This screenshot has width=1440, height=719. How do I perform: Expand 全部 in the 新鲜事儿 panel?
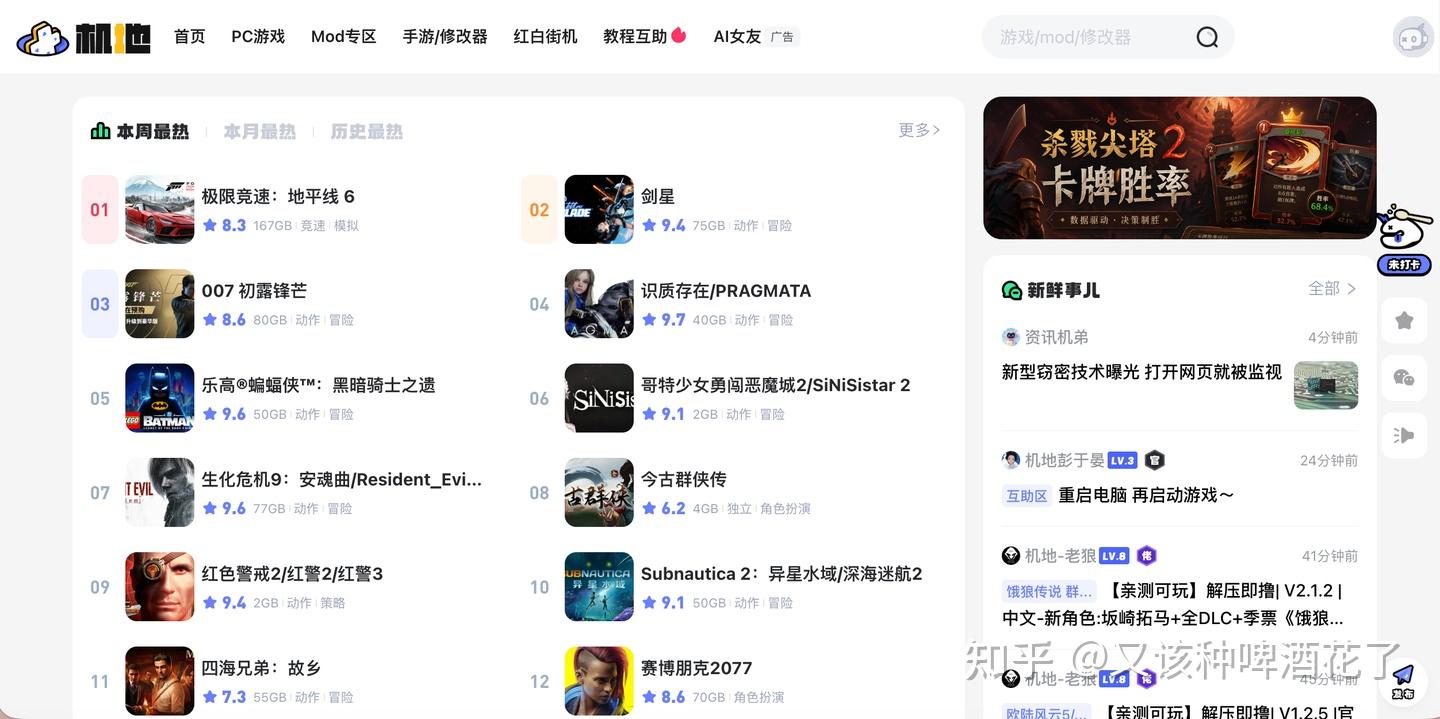click(1332, 288)
